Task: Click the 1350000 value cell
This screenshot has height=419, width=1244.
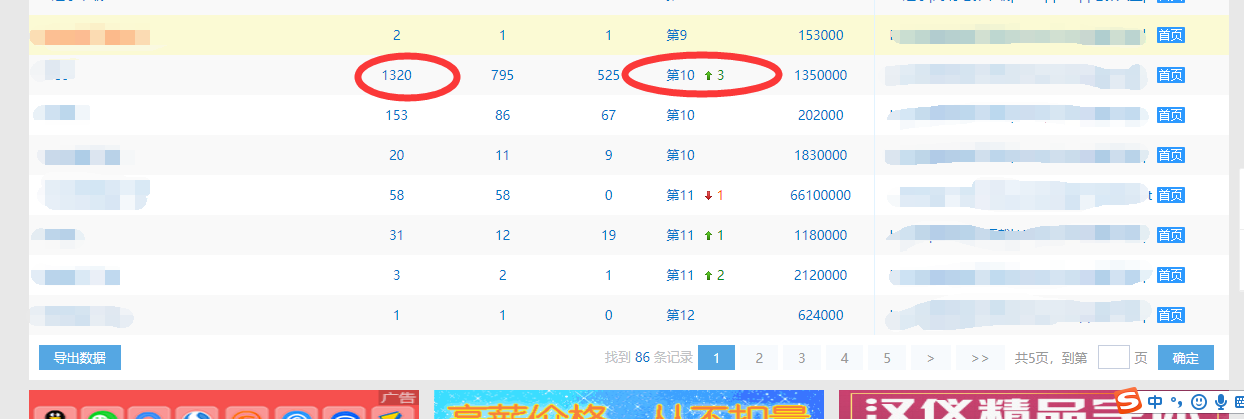Action: 820,75
